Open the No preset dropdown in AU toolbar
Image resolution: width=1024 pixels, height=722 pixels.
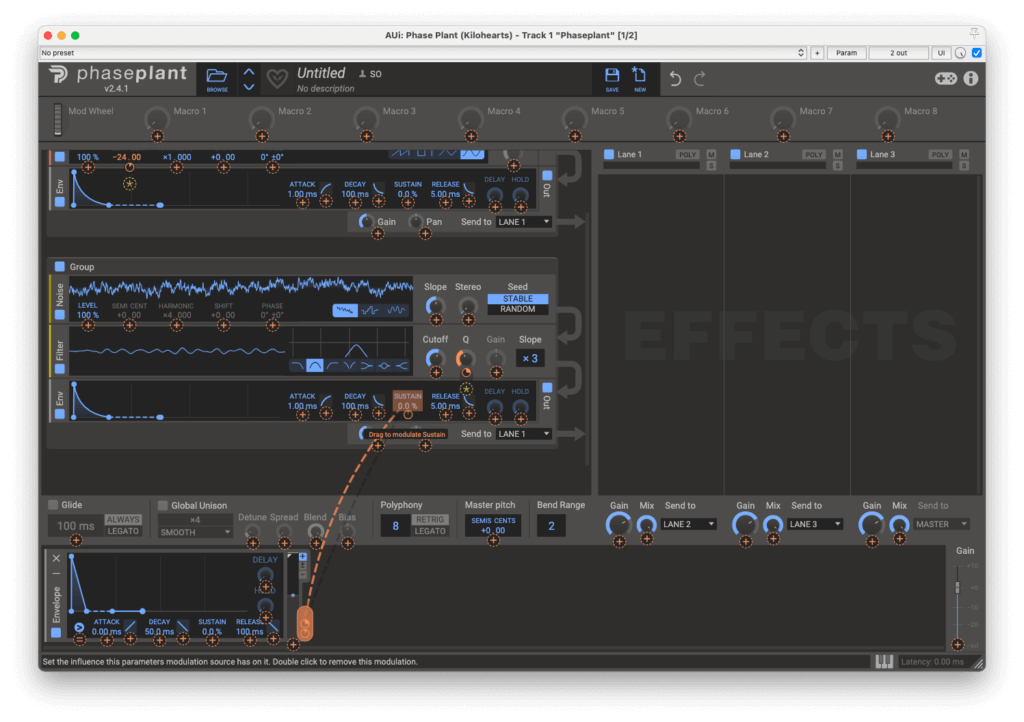(x=423, y=53)
